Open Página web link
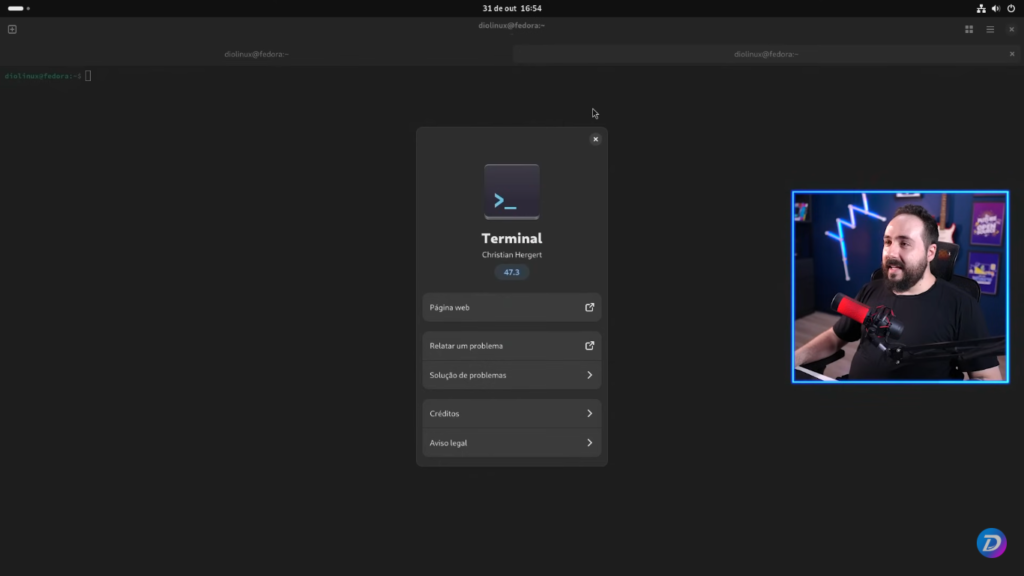This screenshot has width=1024, height=576. 512,308
